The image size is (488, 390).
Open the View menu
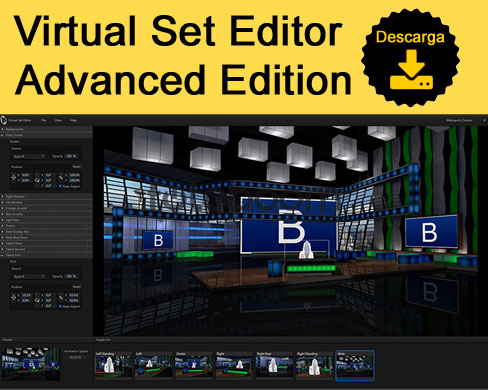tap(58, 120)
